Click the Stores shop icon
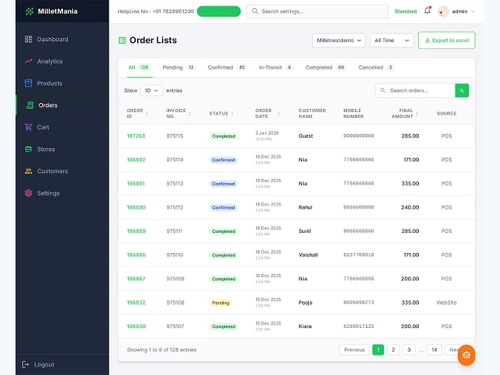The width and height of the screenshot is (500, 375). coord(28,149)
